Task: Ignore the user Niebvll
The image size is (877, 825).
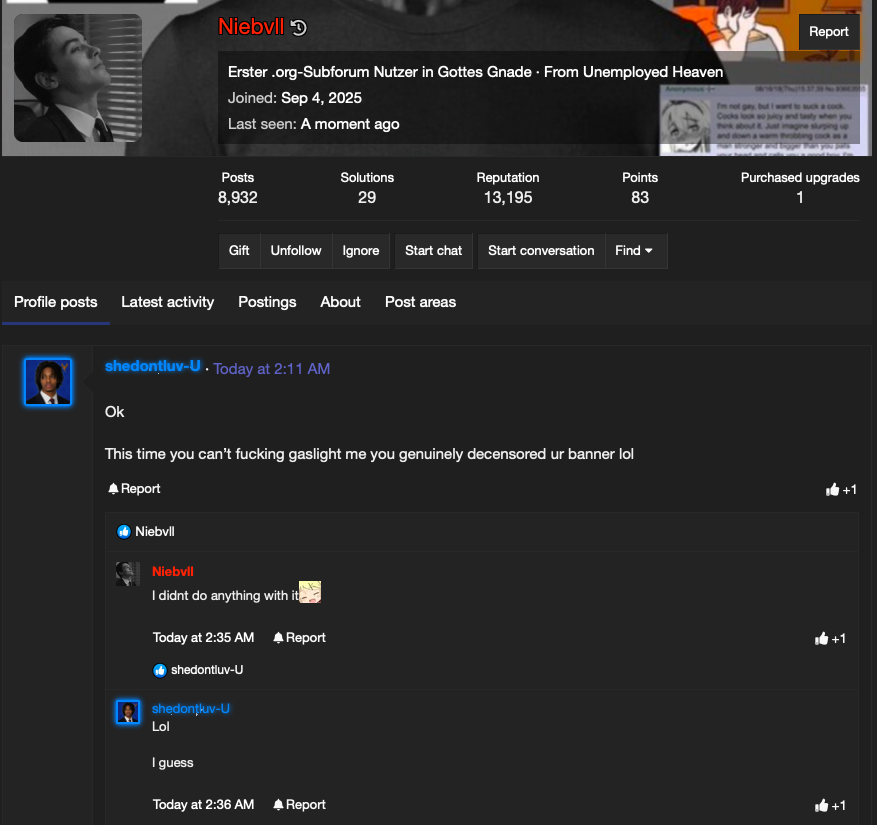Action: [361, 251]
